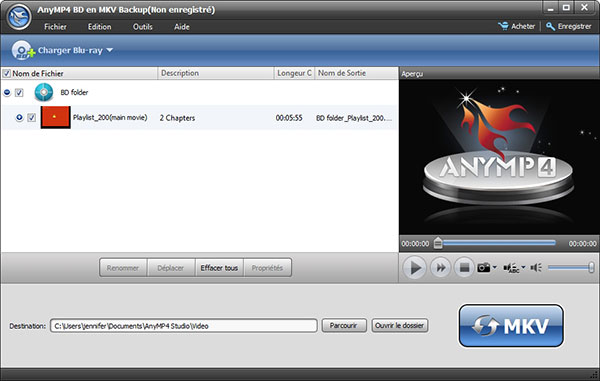
Task: Click the Acheter shopping cart icon
Action: (x=503, y=26)
